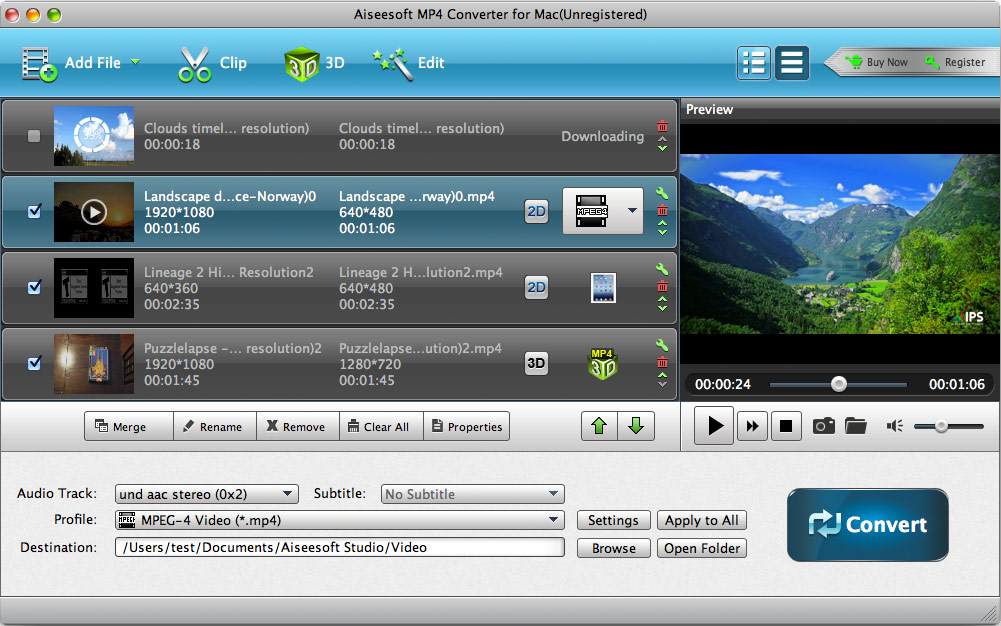
Task: Select "Puzzlelapse…ution)2.mp4" output name
Action: pyautogui.click(x=420, y=348)
